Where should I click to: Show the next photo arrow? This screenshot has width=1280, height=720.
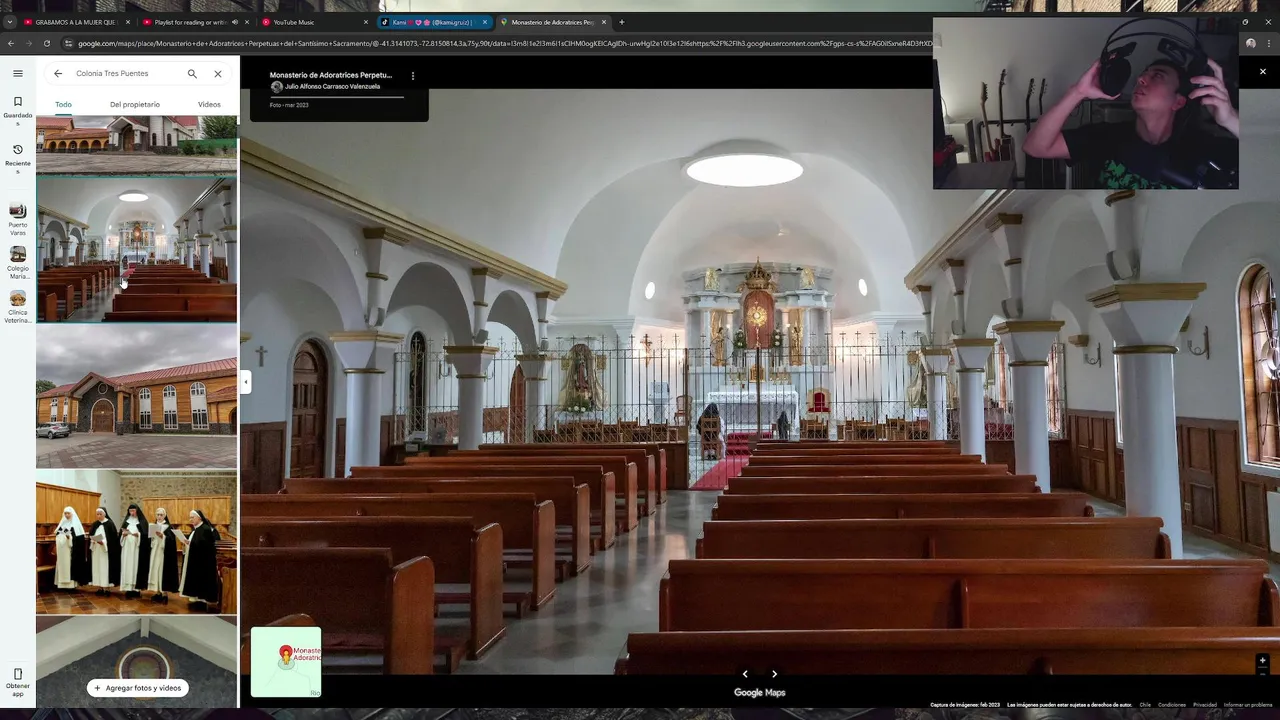[x=774, y=674]
